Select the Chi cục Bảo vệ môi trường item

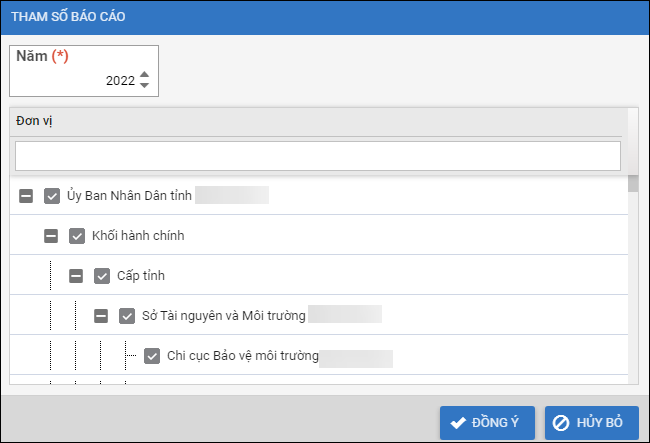(x=242, y=356)
